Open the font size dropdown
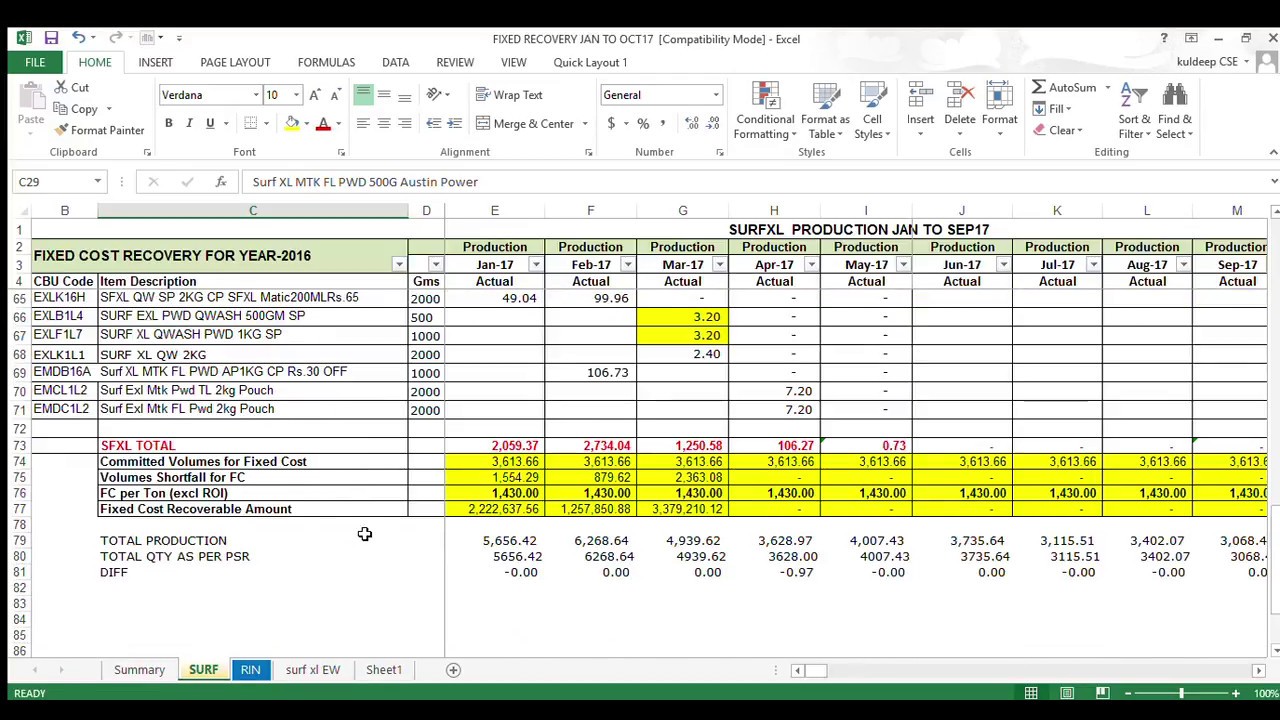This screenshot has width=1280, height=720. (x=296, y=95)
